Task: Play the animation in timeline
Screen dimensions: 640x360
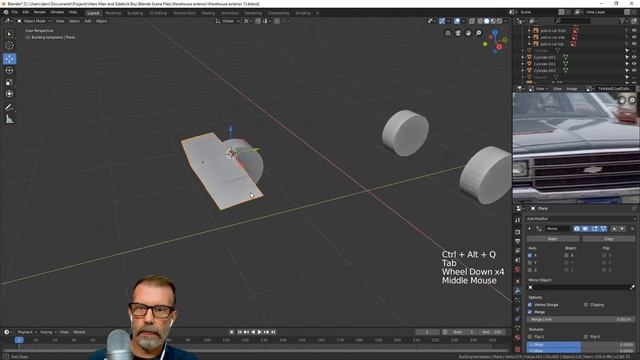Action: [260, 332]
